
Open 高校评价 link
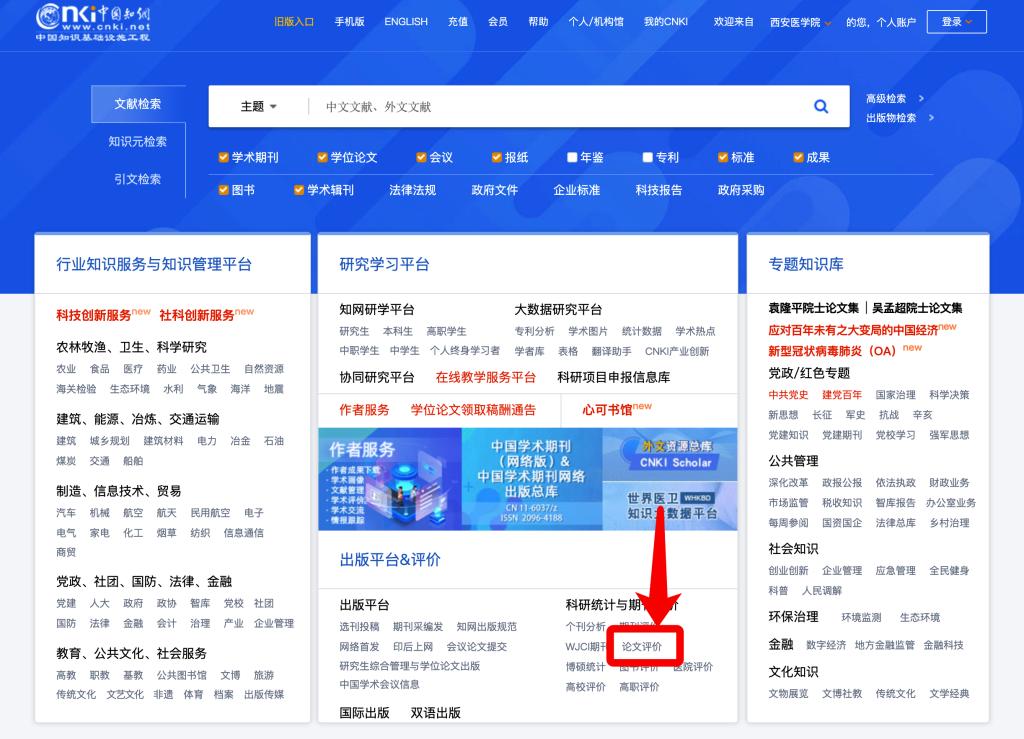pyautogui.click(x=586, y=687)
